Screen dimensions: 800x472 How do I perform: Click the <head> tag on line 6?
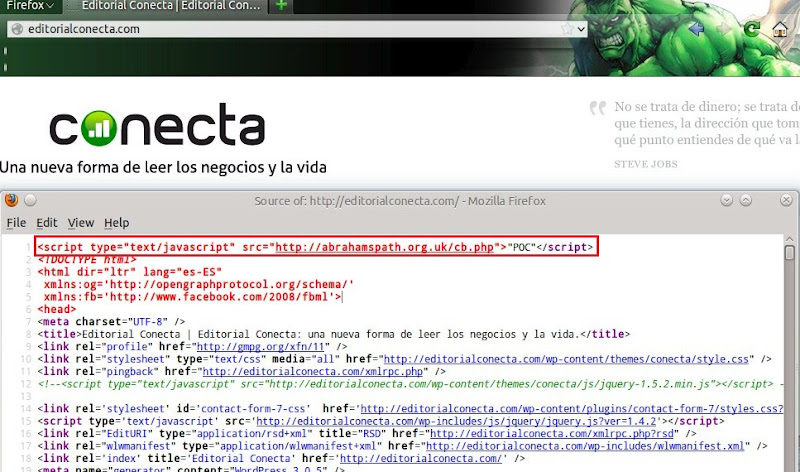point(57,309)
